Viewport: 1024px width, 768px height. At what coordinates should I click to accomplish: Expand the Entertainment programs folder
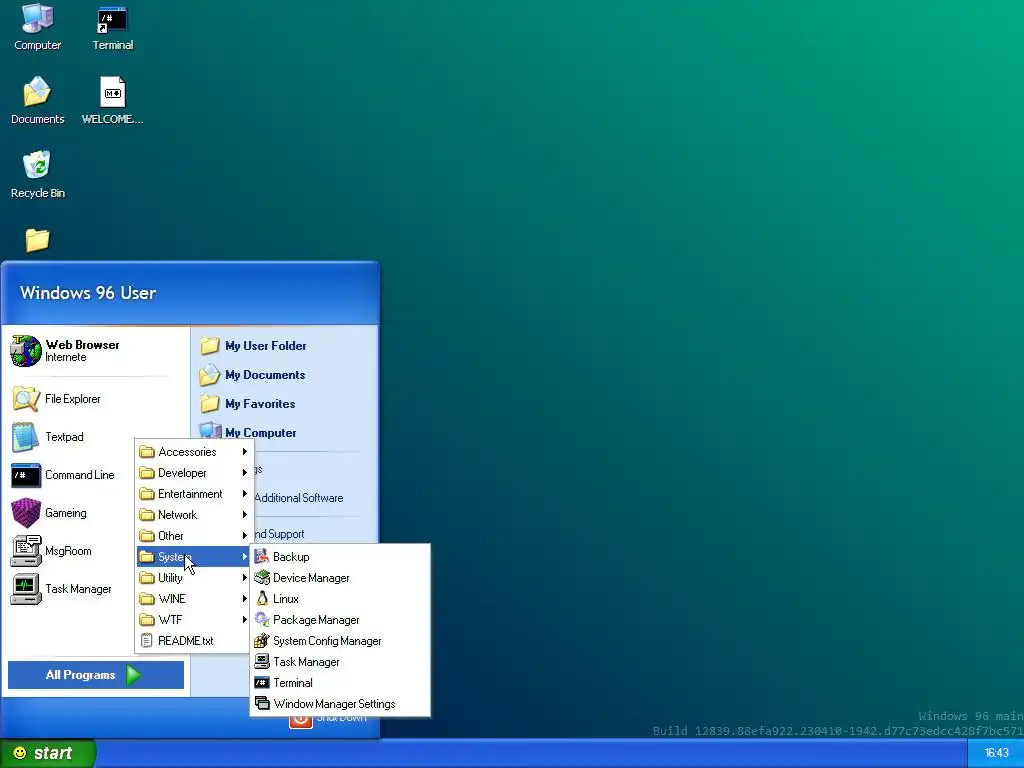(194, 494)
